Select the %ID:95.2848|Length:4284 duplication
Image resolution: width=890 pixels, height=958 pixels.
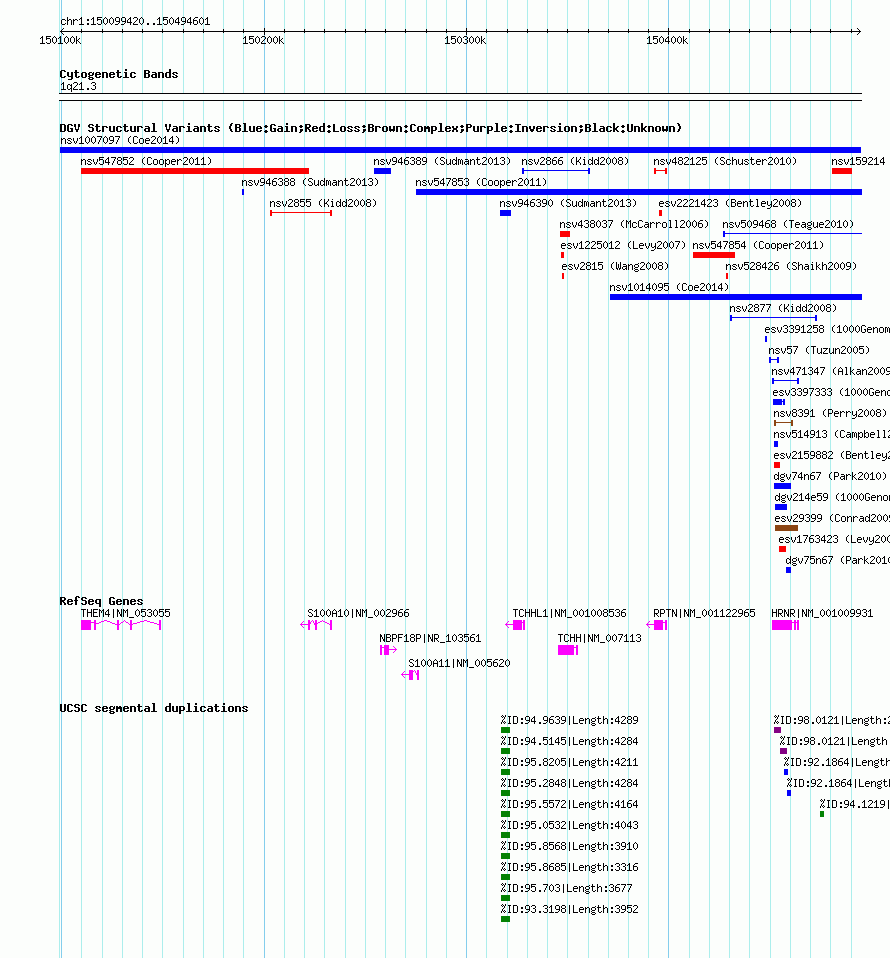[x=569, y=783]
